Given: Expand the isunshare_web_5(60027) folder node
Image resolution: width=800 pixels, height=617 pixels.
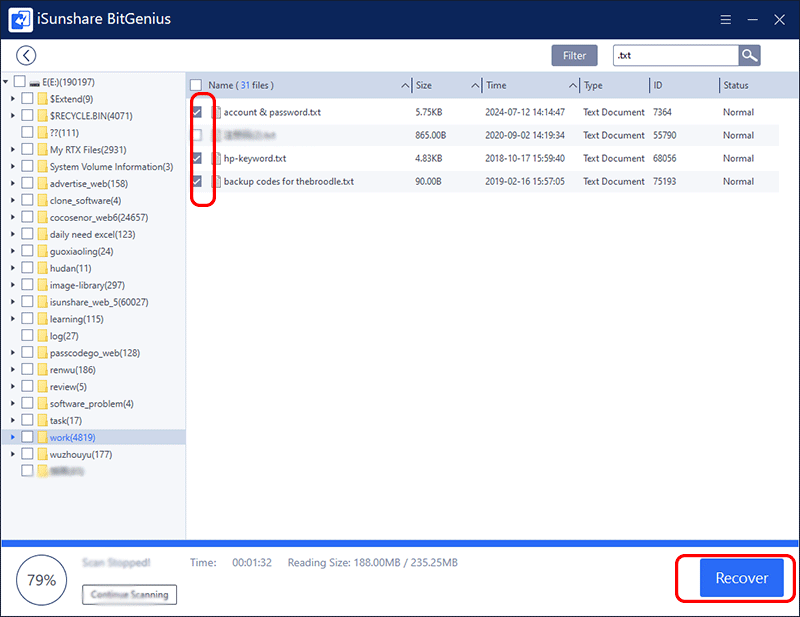Looking at the screenshot, I should 12,302.
